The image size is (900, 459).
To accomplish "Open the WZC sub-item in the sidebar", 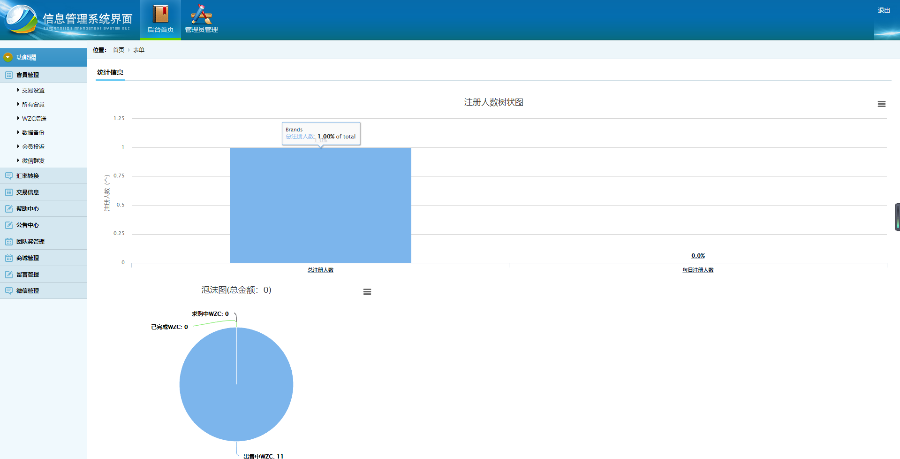I will click(34, 118).
